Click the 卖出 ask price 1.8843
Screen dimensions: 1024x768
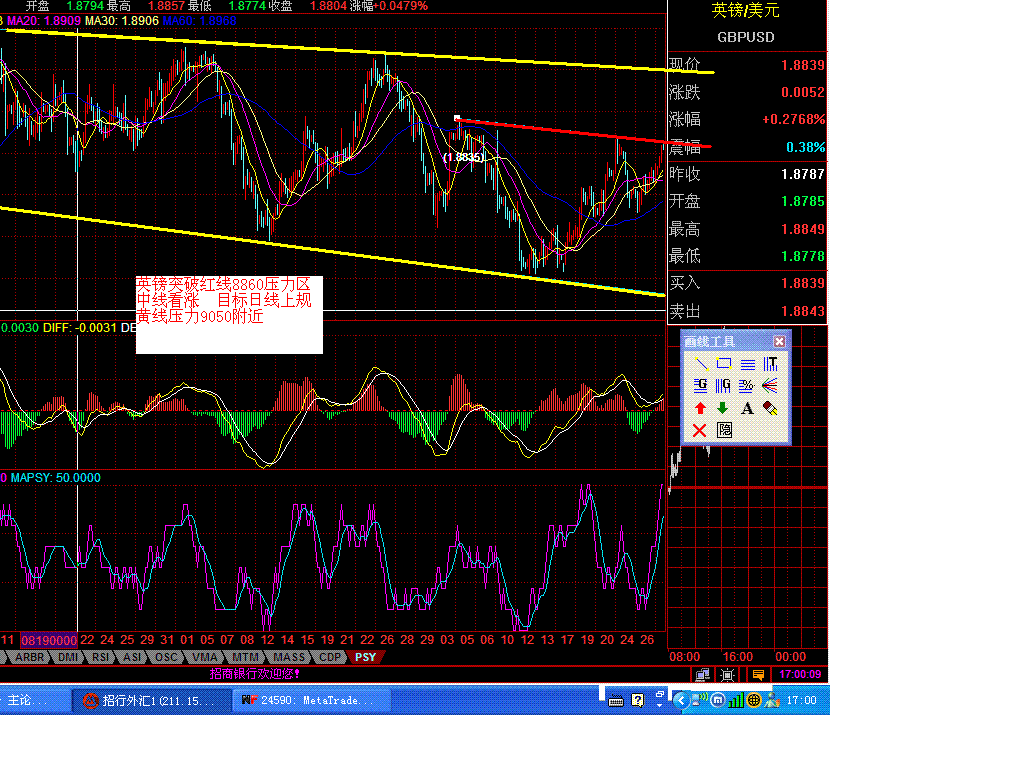point(803,312)
